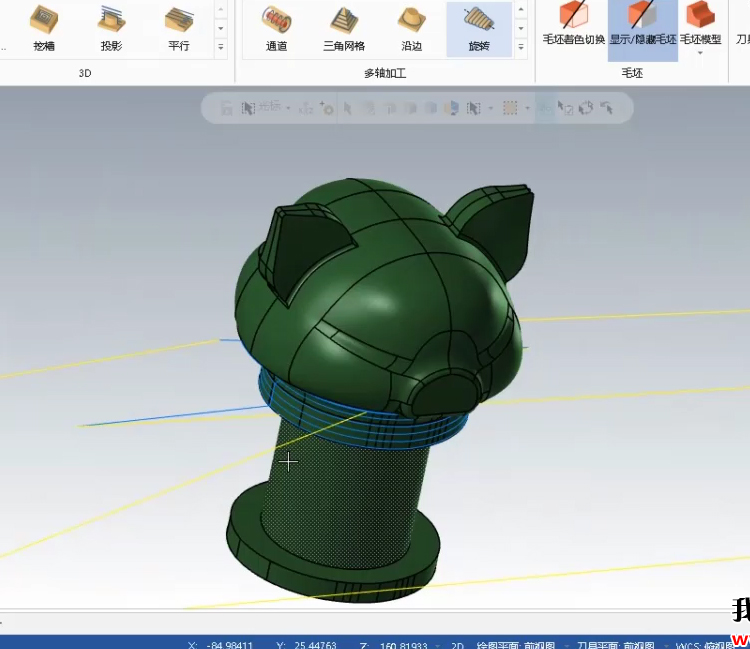Screen dimensions: 750x649
Task: Open the dropdown beside the rectangle selection icon
Action: (527, 108)
